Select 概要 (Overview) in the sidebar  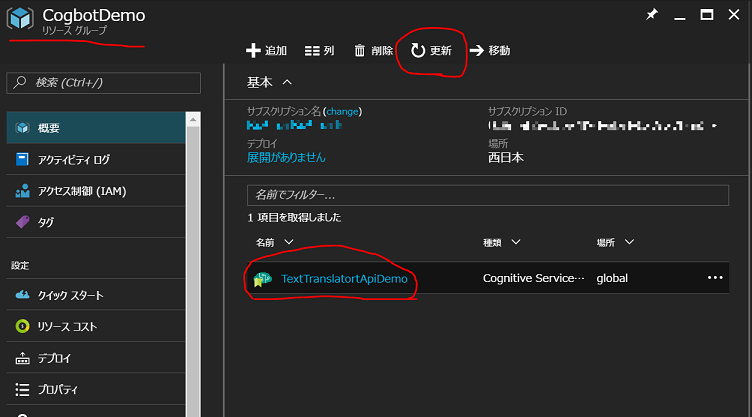(96, 128)
